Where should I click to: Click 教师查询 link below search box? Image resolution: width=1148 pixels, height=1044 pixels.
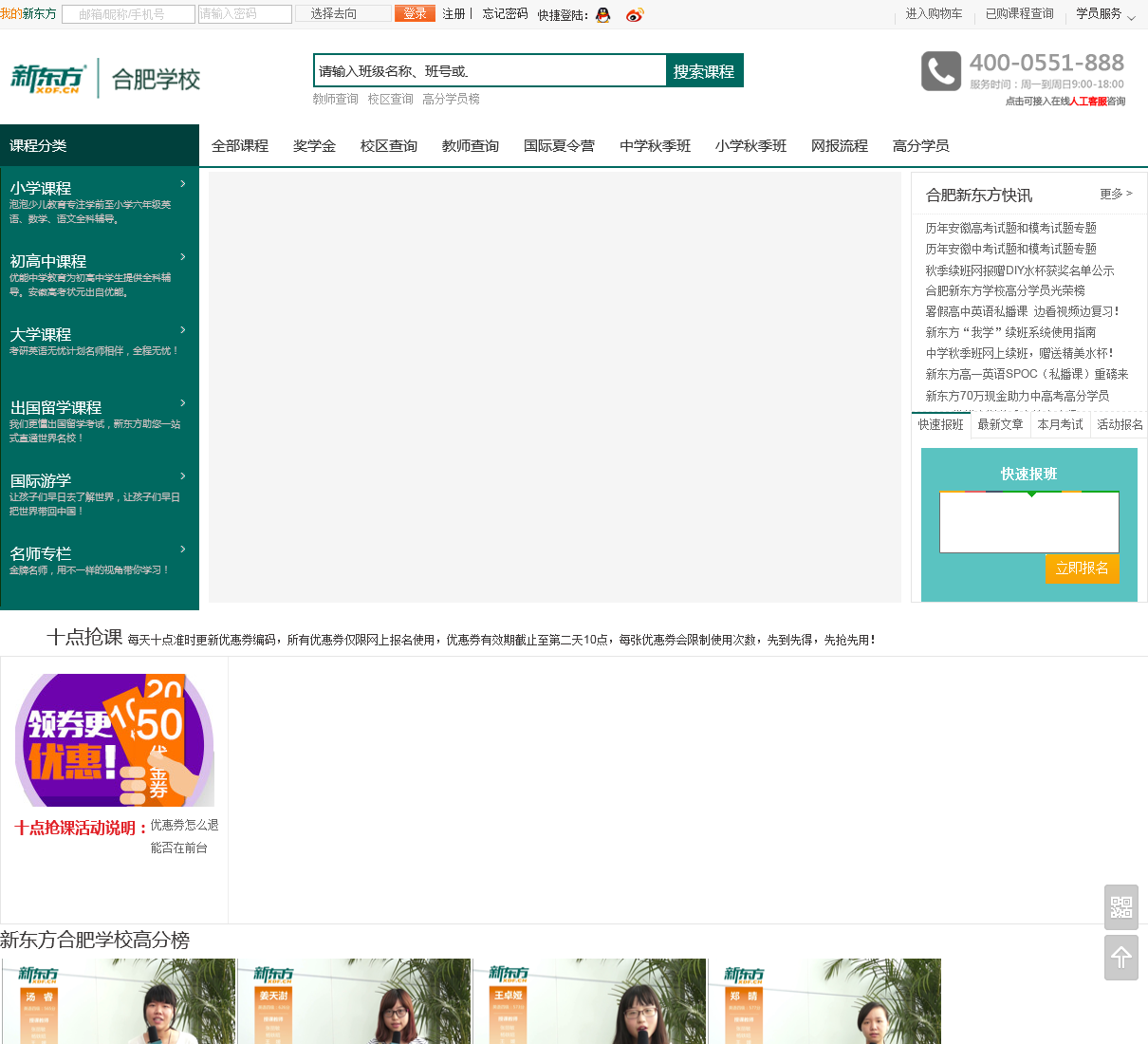[336, 99]
